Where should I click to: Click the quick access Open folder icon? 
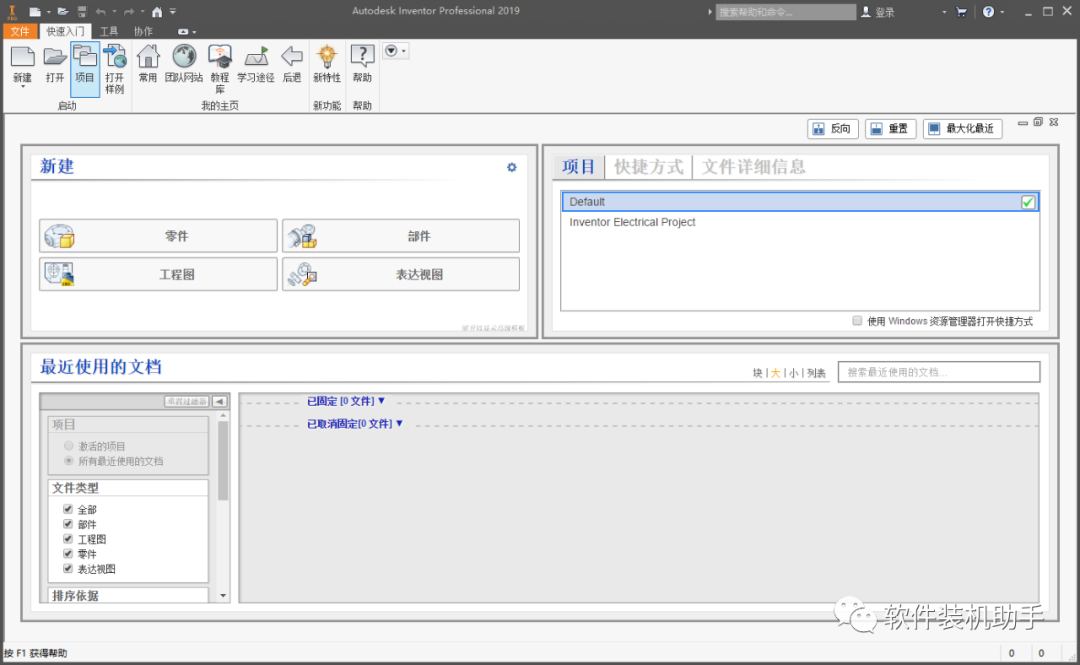coord(63,12)
